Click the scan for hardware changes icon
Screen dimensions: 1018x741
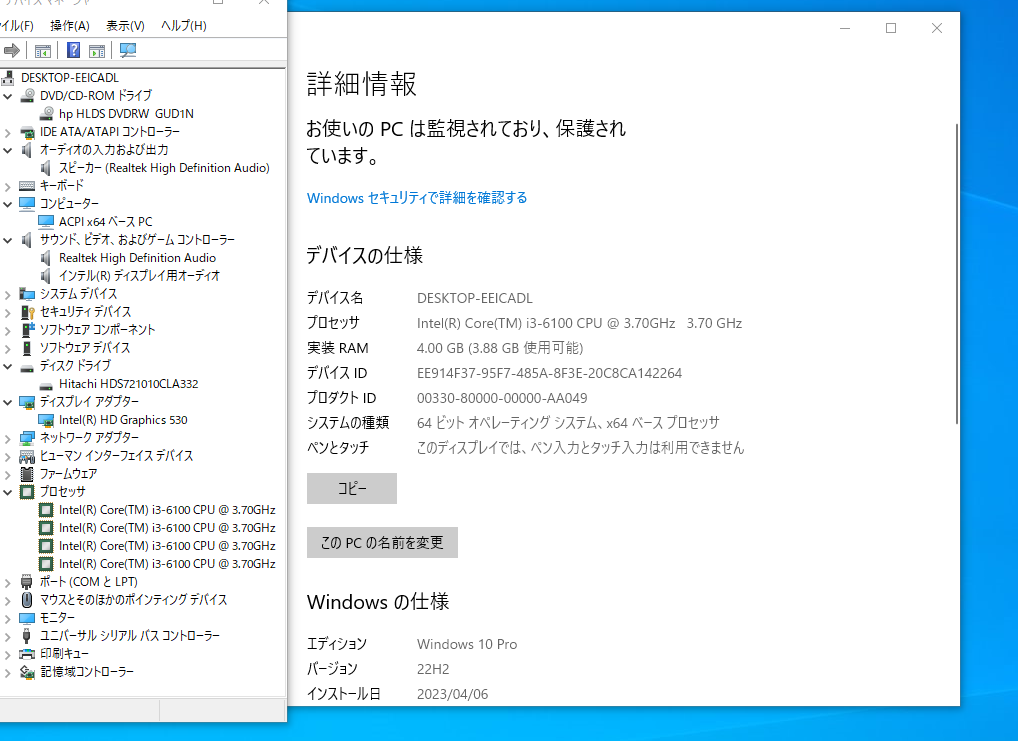point(128,51)
